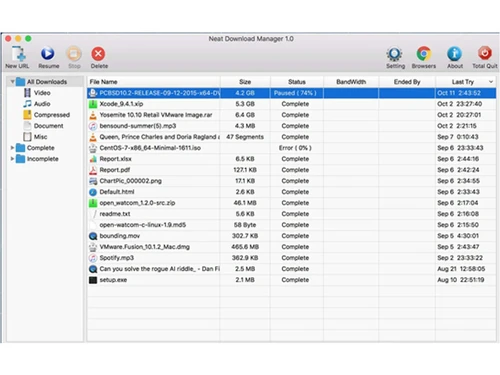Click the 465.6 MB size cell
This screenshot has height=375, width=500.
[x=245, y=247]
